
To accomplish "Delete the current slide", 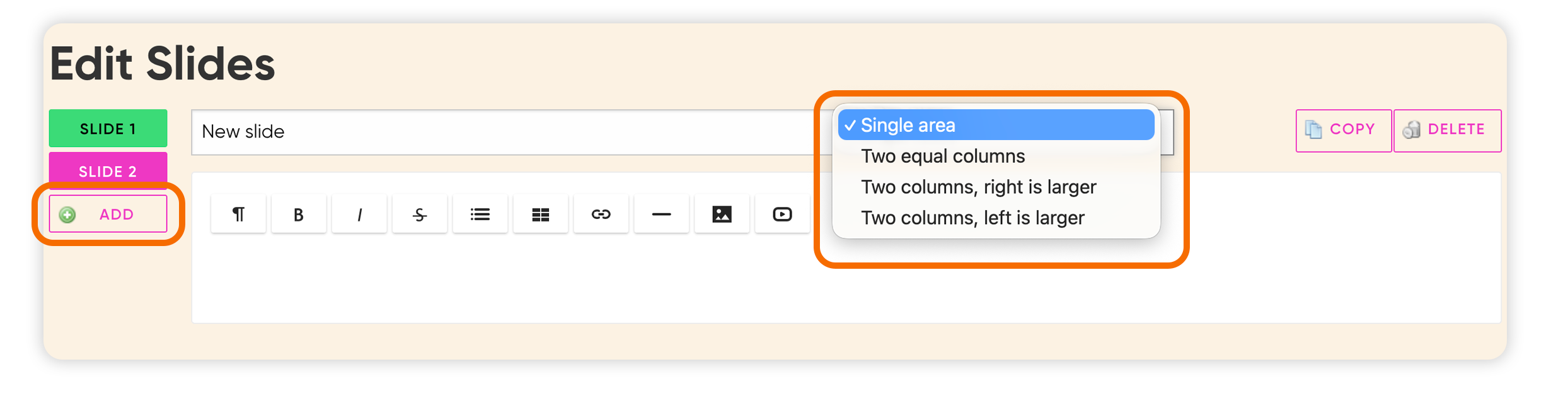I will coord(1448,130).
